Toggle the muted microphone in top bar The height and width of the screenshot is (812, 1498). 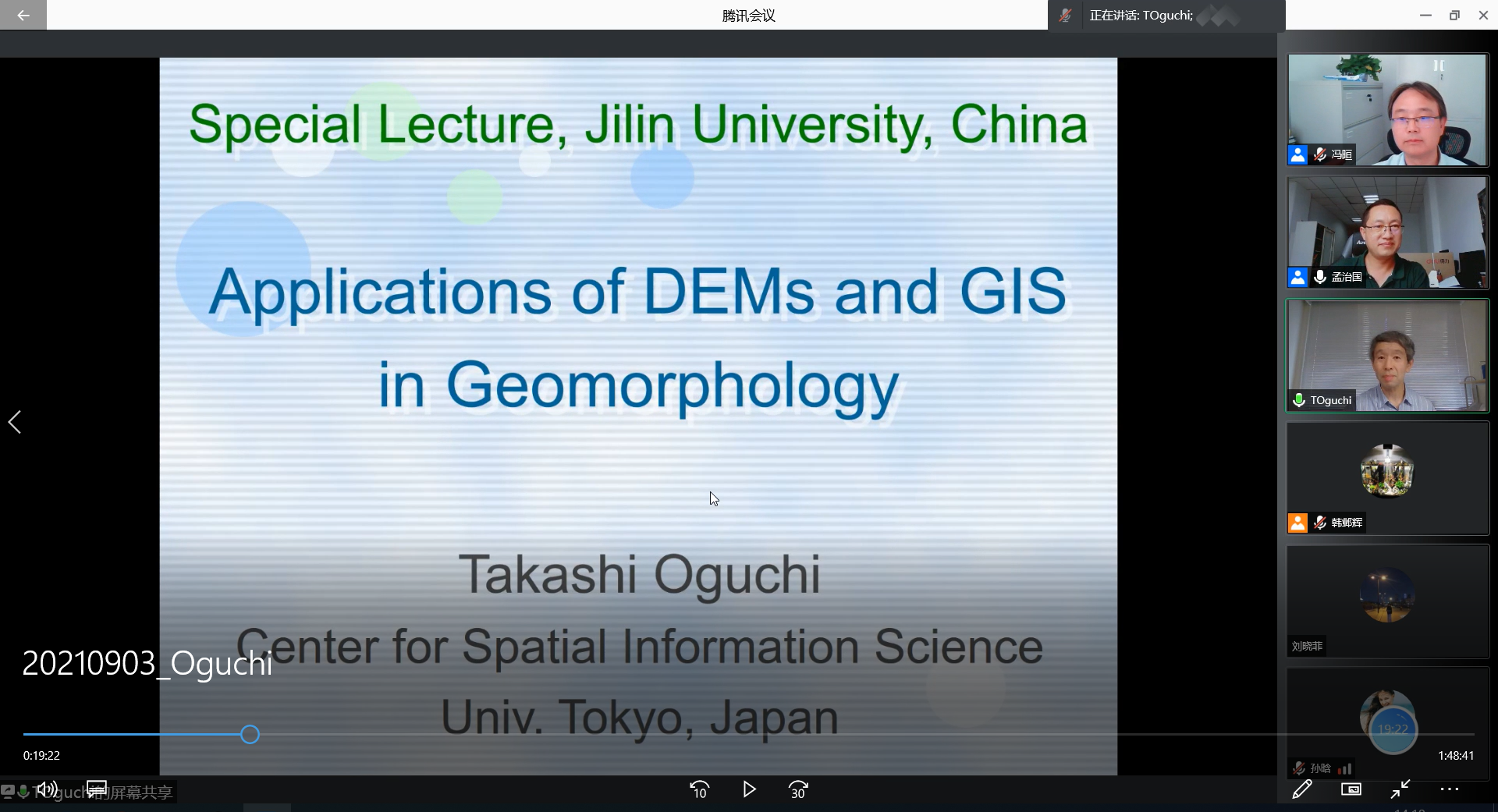[1065, 16]
